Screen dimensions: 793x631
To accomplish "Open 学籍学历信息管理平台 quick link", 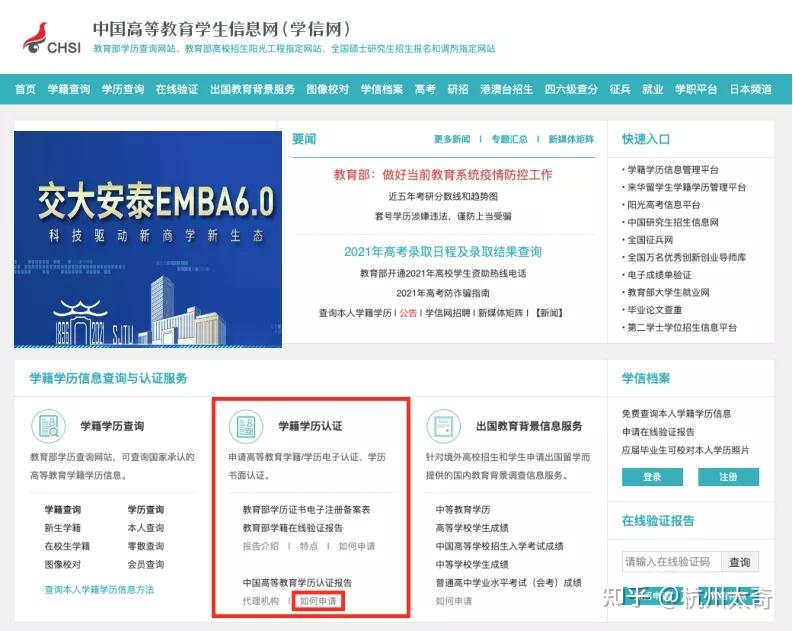I will click(x=673, y=169).
